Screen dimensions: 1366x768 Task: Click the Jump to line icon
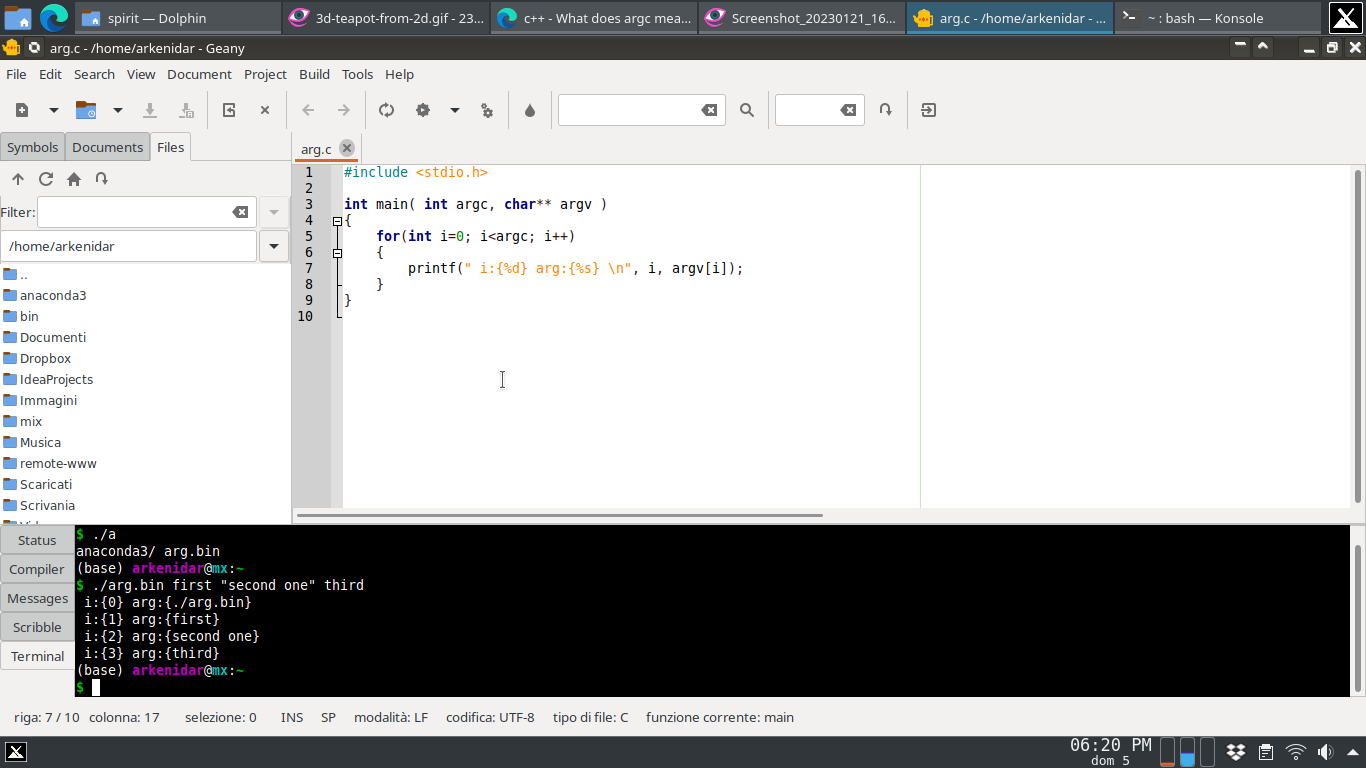coord(886,110)
